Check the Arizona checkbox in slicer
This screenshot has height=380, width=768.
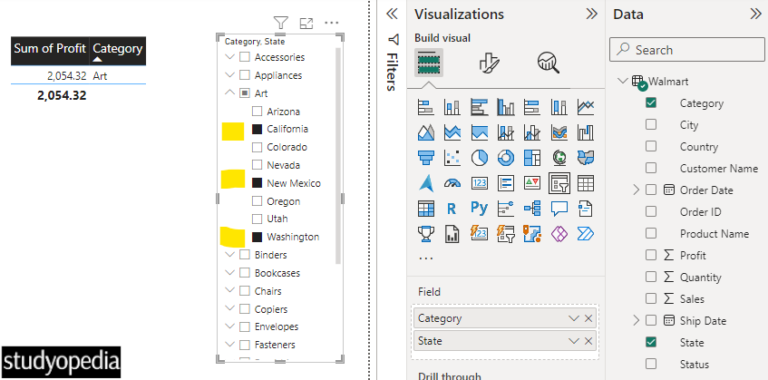click(257, 112)
